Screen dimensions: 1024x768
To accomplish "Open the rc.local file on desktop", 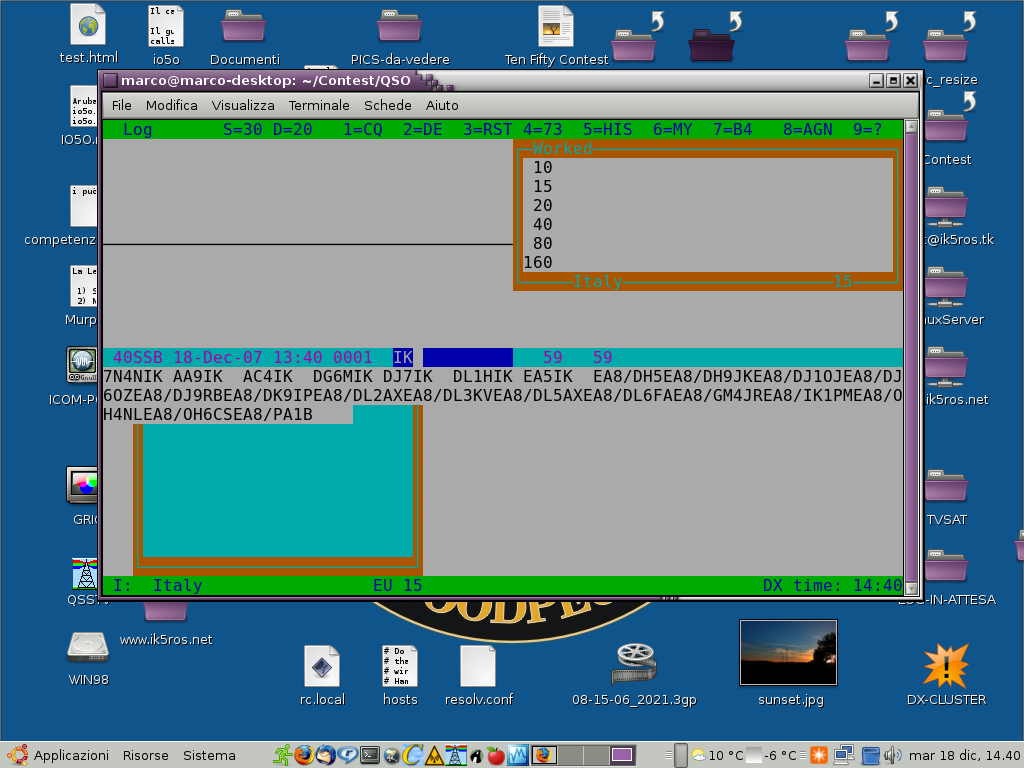I will [x=322, y=666].
